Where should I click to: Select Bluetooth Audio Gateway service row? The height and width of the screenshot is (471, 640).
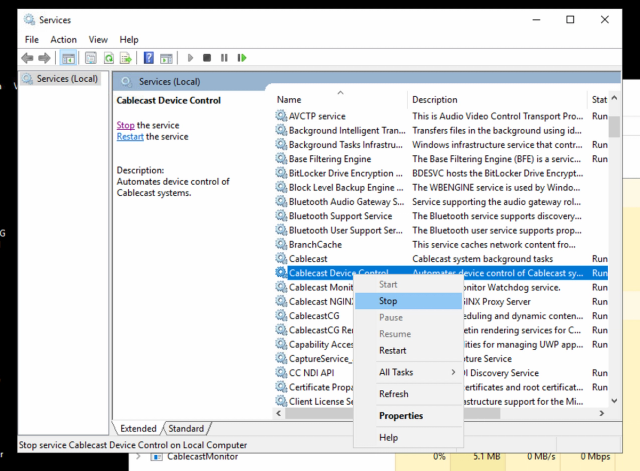click(442, 202)
